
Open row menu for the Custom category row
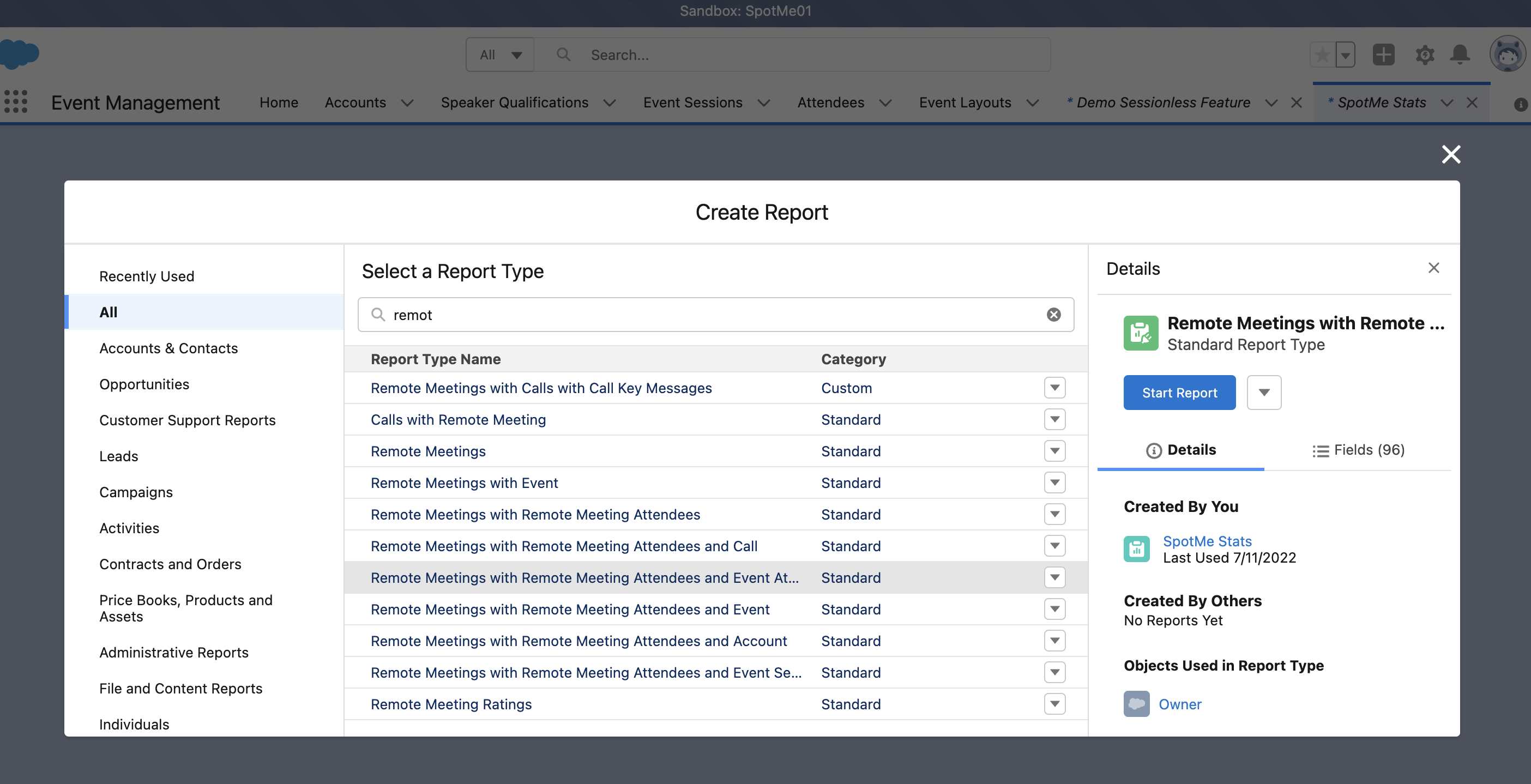1054,388
